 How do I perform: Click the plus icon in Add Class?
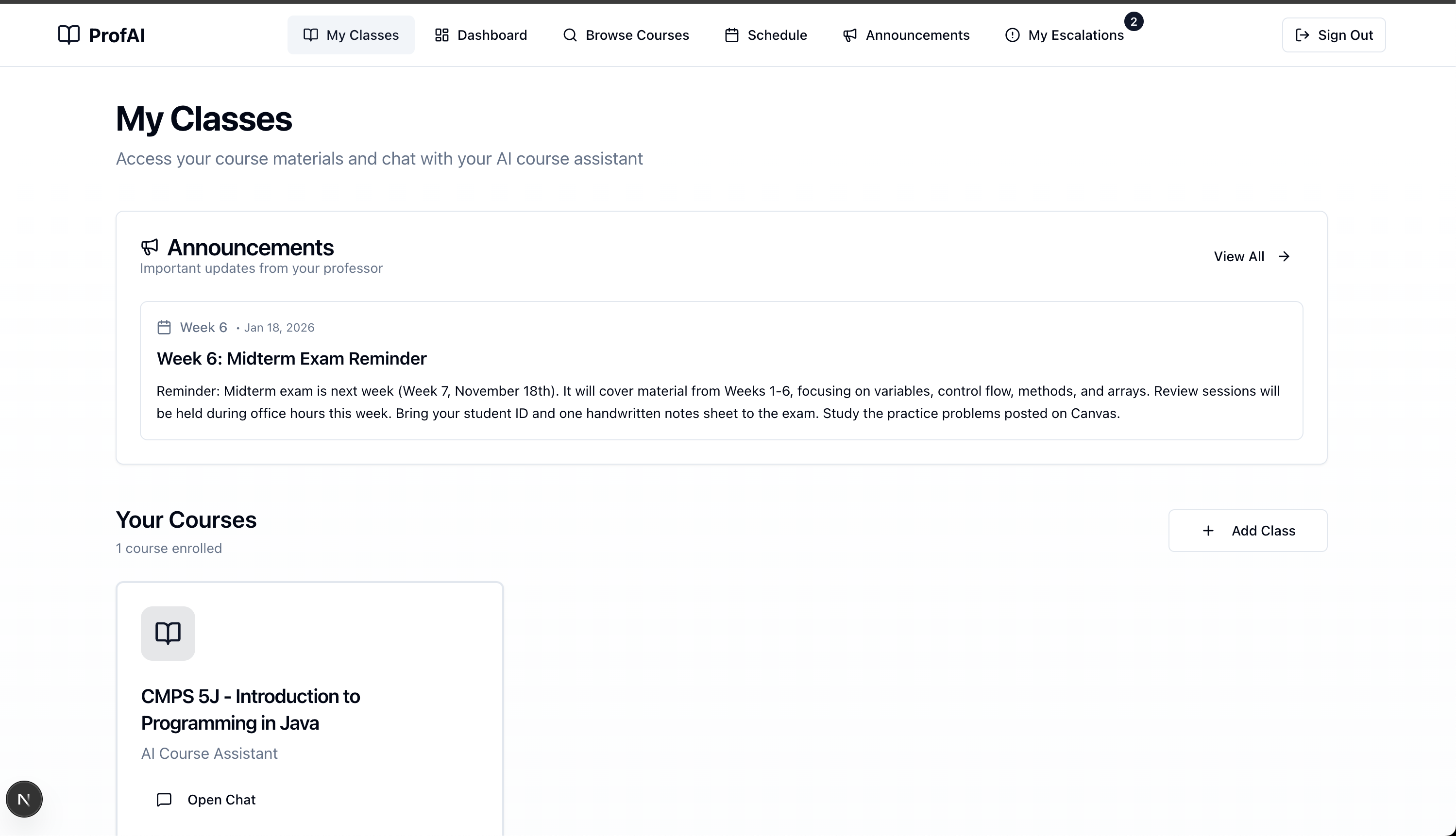pyautogui.click(x=1208, y=531)
